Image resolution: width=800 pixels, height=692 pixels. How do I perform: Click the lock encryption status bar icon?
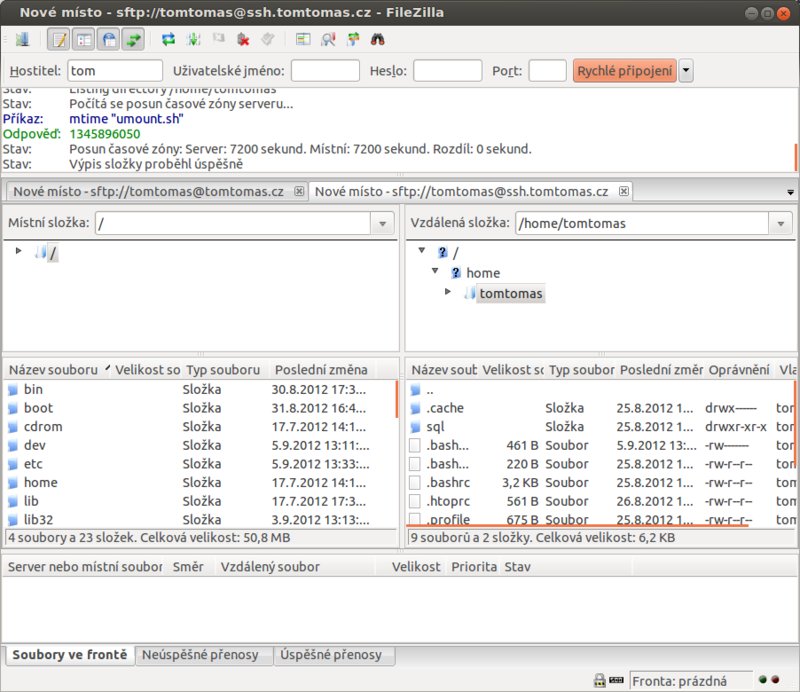tap(600, 680)
